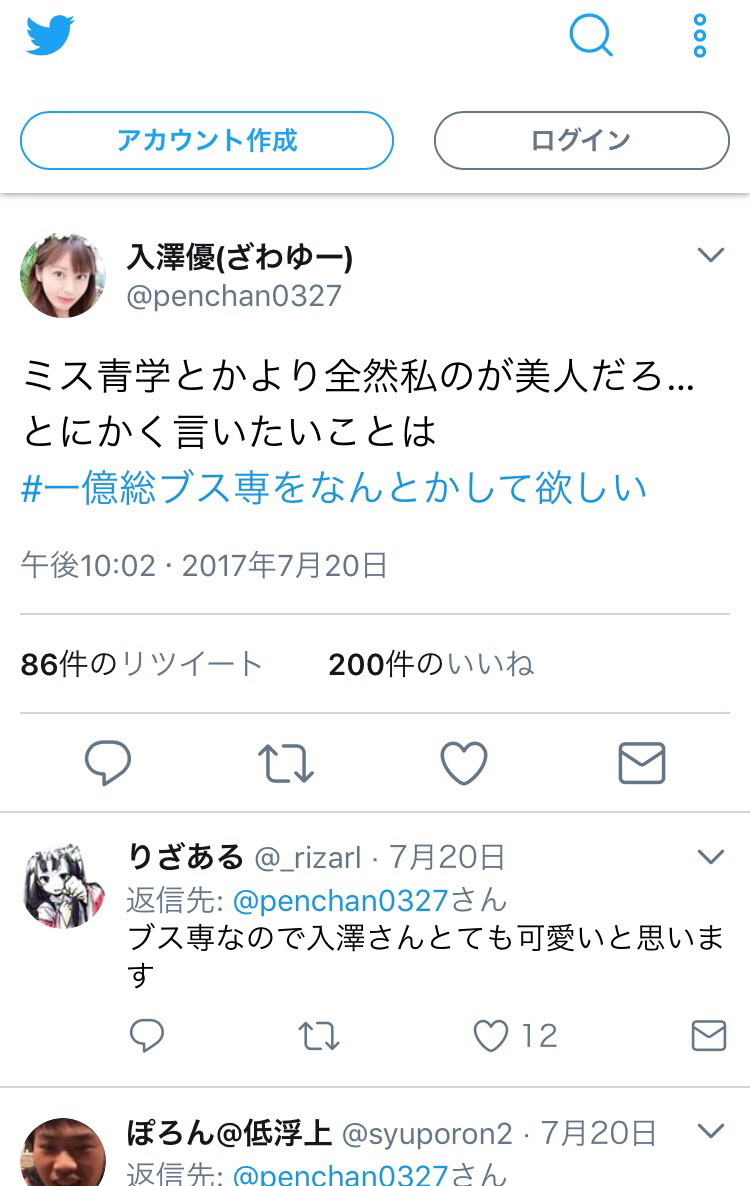The height and width of the screenshot is (1186, 750).
Task: Retweet the main tweet by 入澤優
Action: pos(286,762)
